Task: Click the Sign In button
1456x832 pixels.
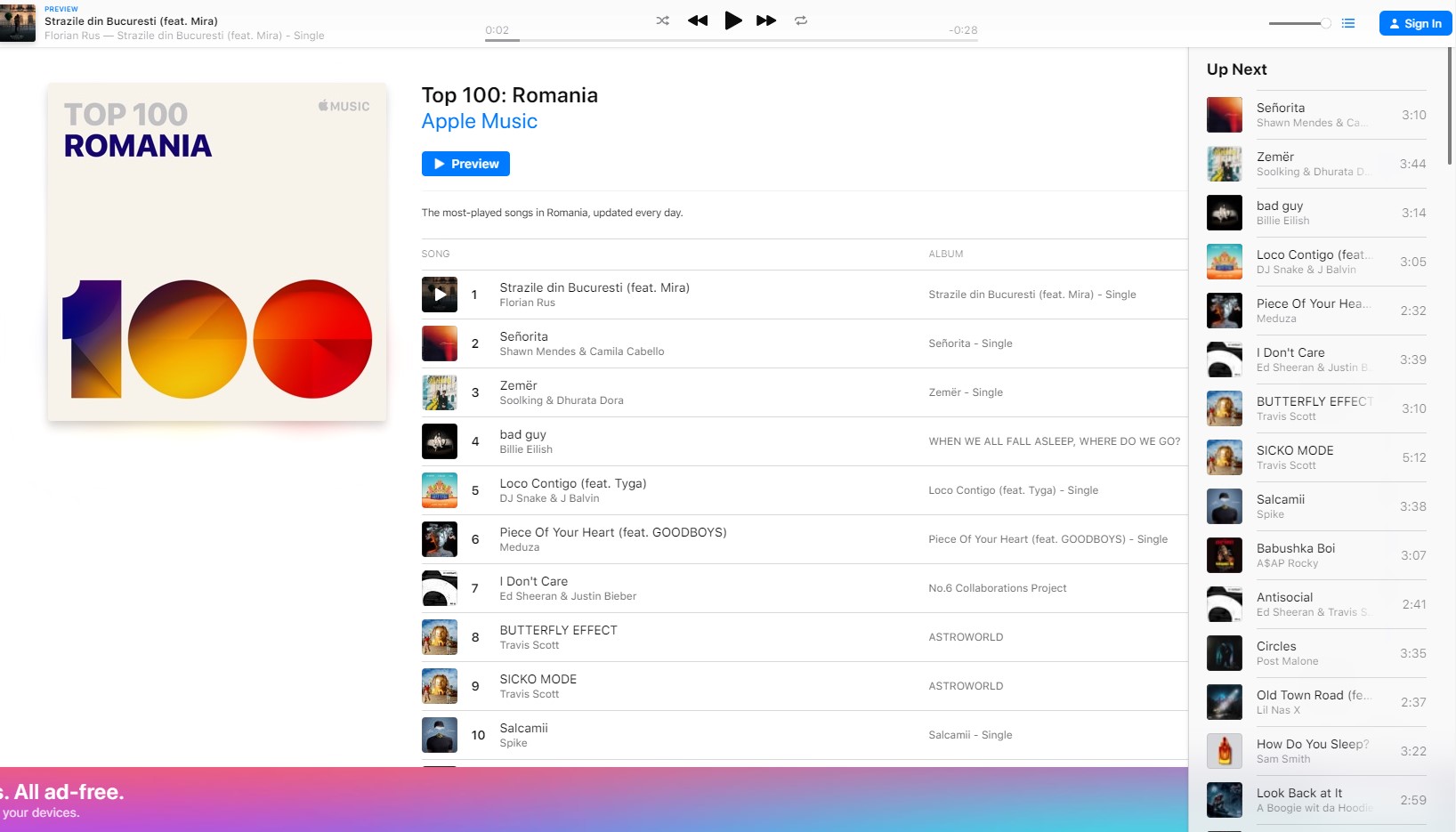Action: (1415, 23)
